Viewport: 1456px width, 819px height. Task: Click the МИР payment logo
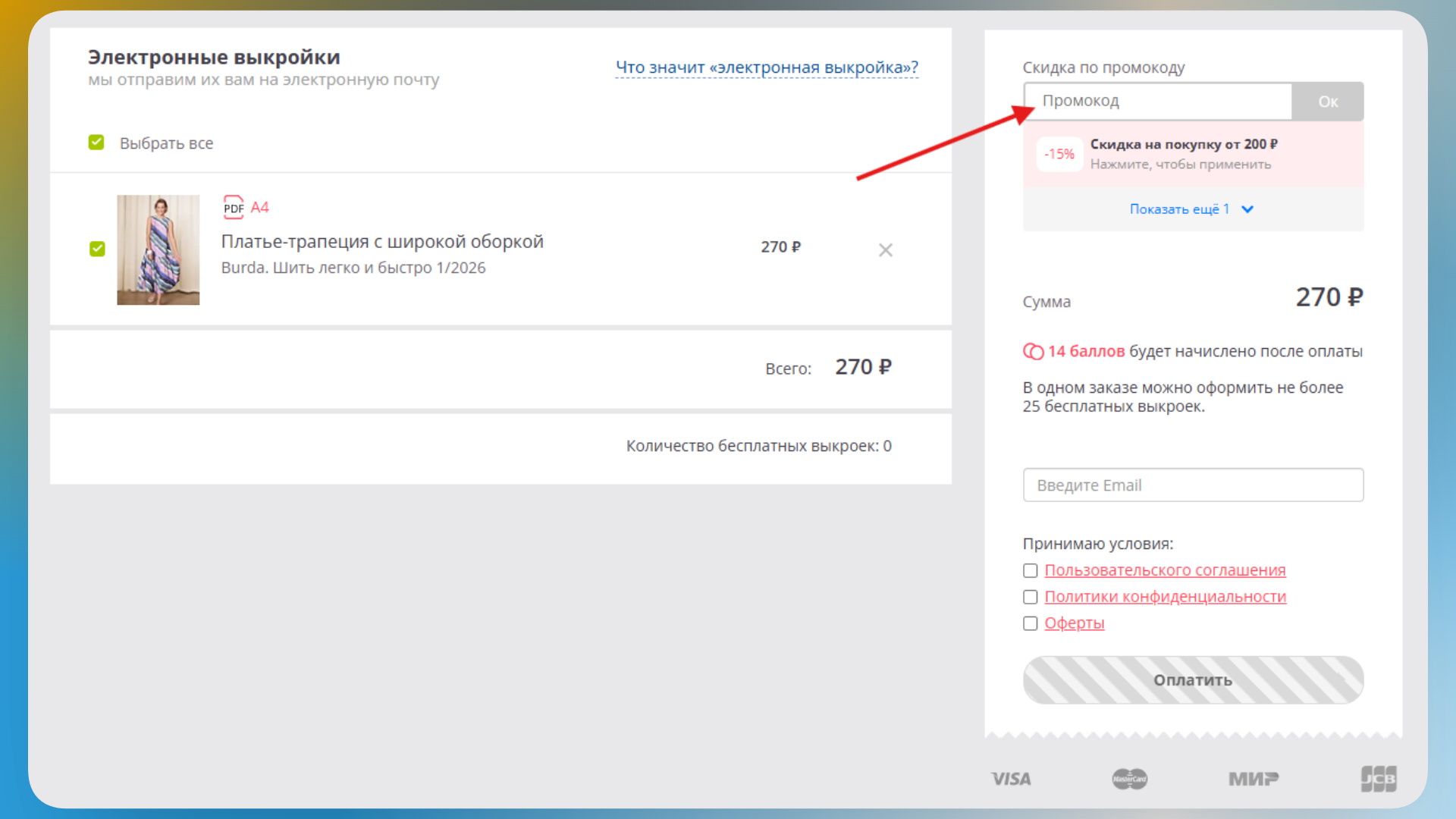point(1253,779)
